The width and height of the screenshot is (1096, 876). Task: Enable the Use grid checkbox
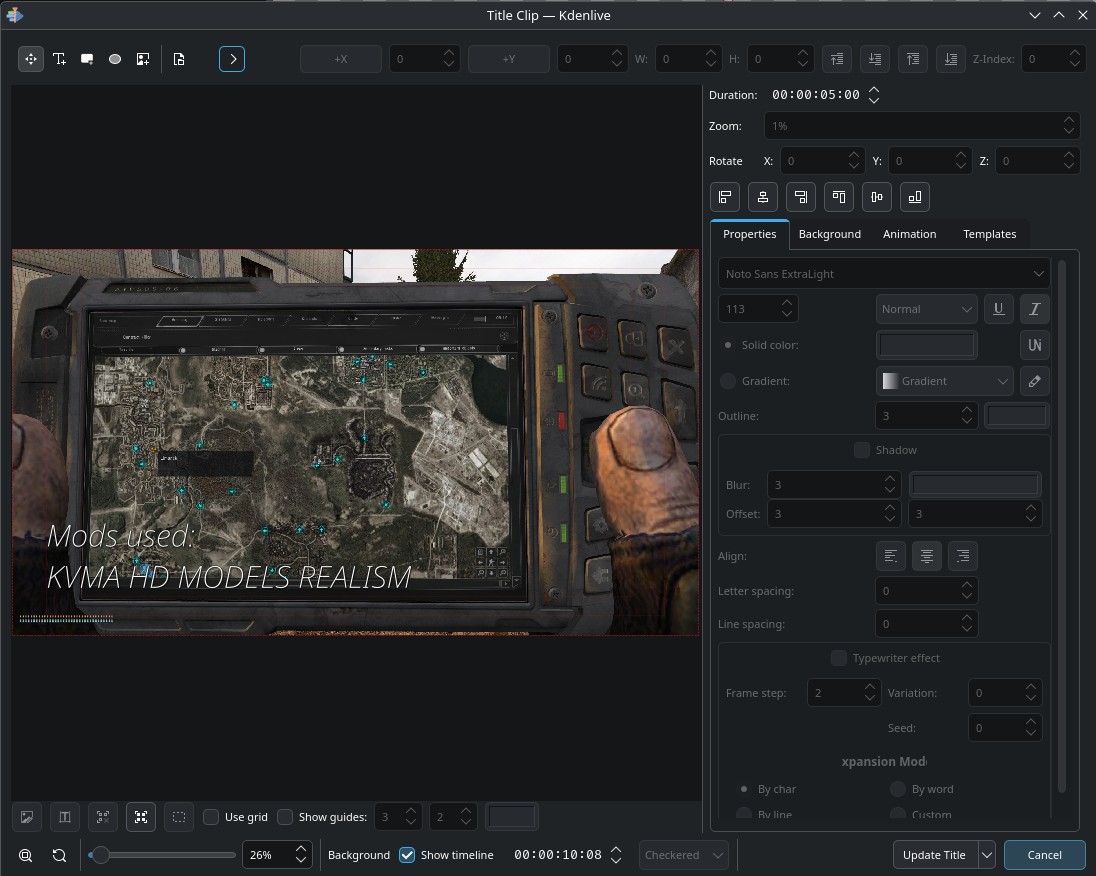(211, 817)
